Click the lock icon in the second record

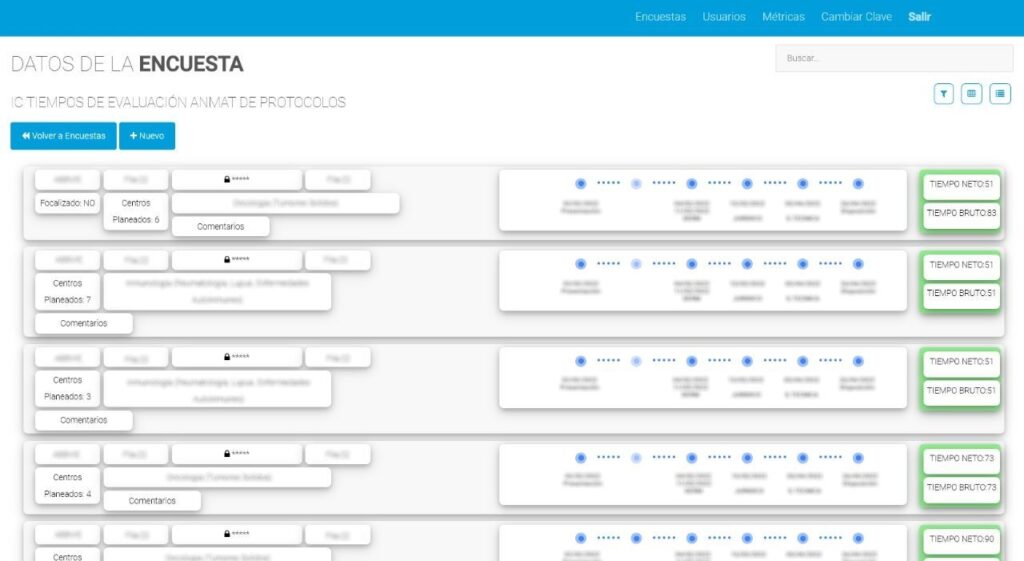227,260
